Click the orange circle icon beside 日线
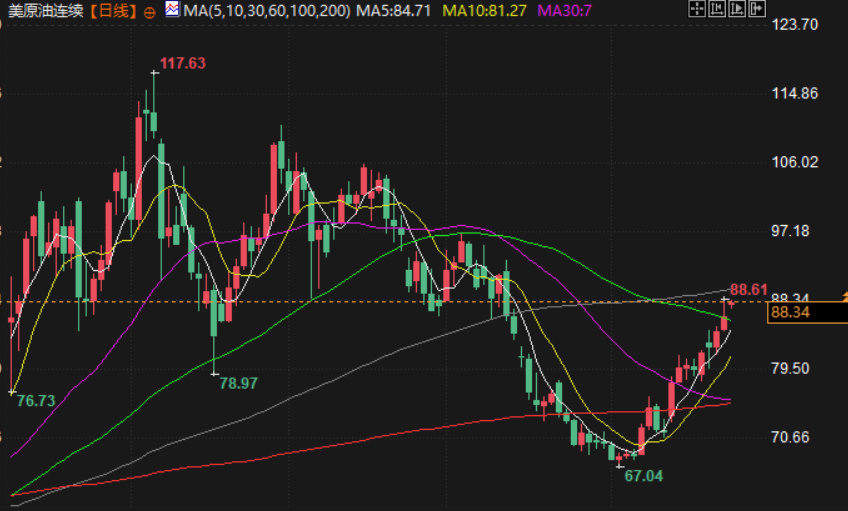 click(x=150, y=12)
